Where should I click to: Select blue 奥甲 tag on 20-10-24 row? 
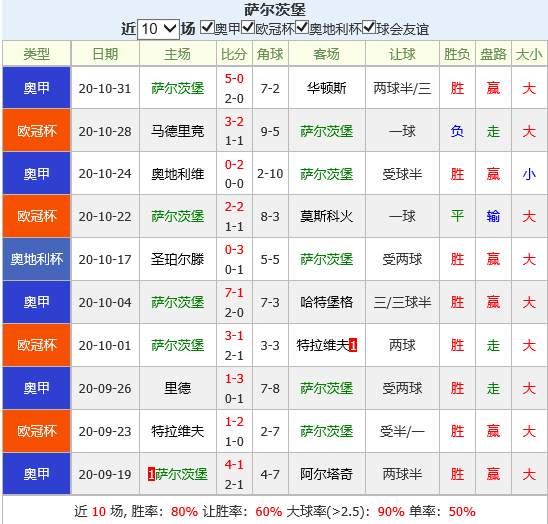point(37,173)
